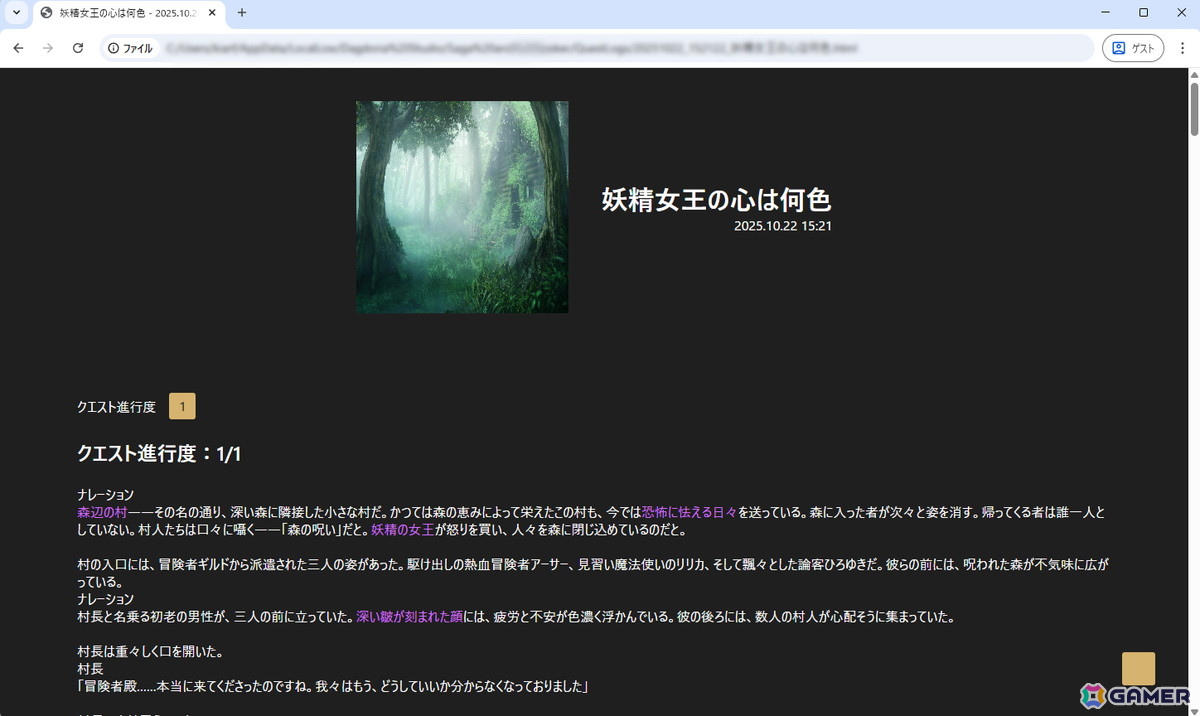Image resolution: width=1200 pixels, height=716 pixels.
Task: Click the scrollbar track on the right edge
Action: click(x=1193, y=400)
